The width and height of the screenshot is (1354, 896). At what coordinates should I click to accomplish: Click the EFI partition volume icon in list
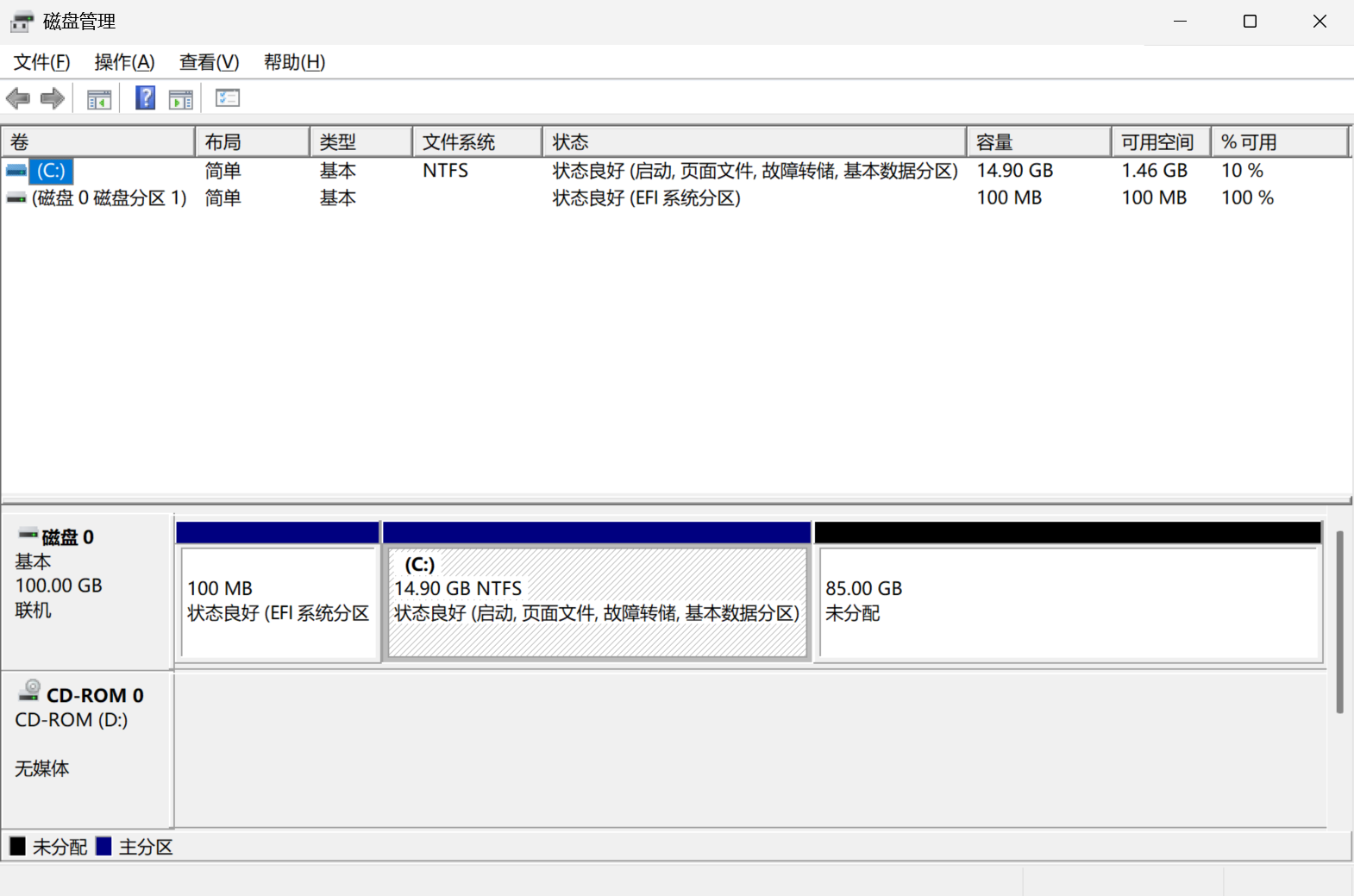(x=16, y=198)
